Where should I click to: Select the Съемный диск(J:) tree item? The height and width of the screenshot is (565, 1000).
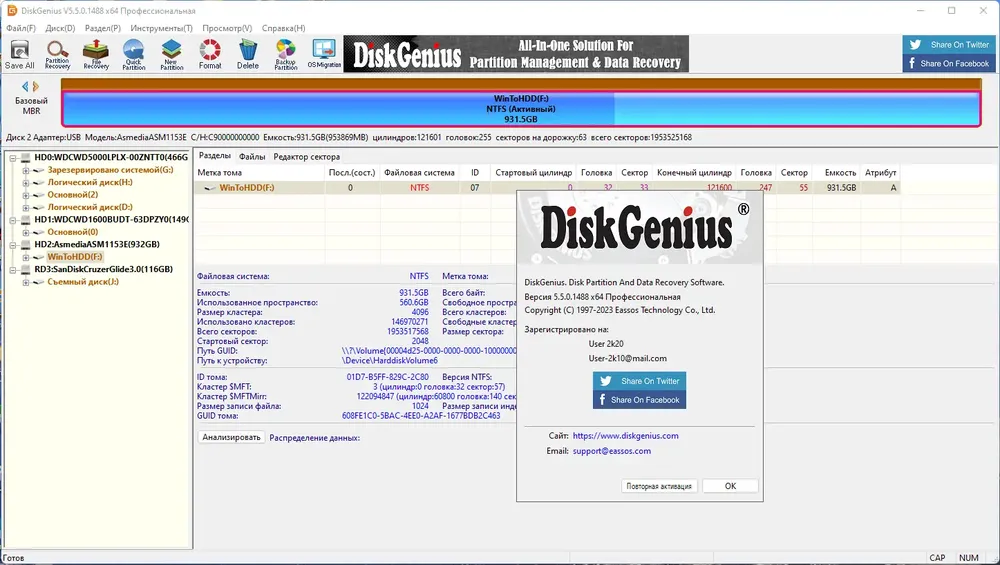83,282
